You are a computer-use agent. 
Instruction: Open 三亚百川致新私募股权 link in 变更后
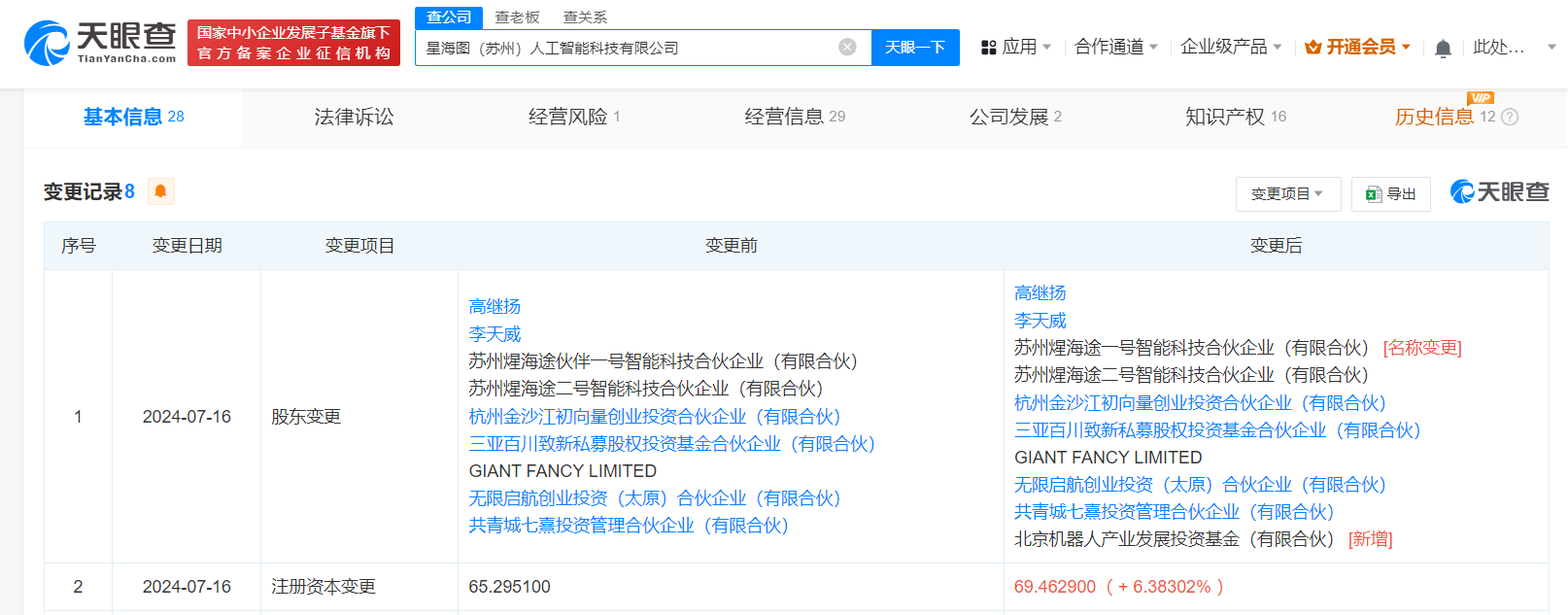pyautogui.click(x=1218, y=430)
